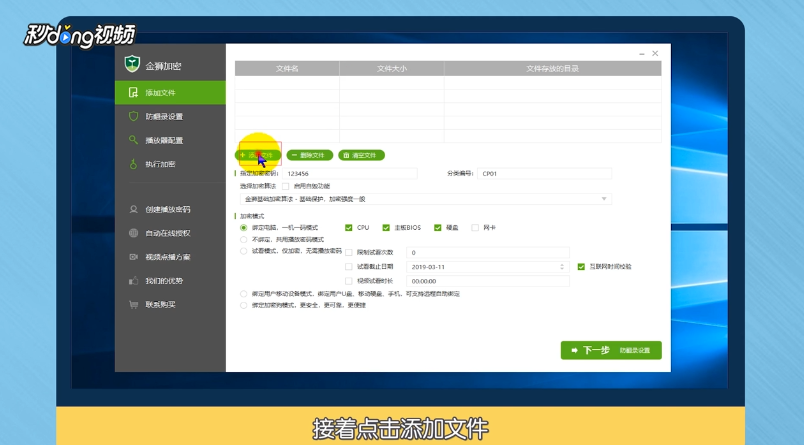Open 防翻录设置 via its shield icon
This screenshot has width=804, height=445.
coord(133,116)
